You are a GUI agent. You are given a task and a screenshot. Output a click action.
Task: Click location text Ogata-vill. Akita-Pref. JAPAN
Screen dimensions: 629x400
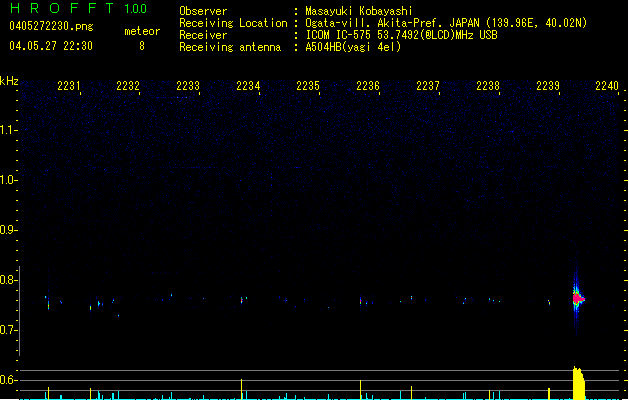pos(392,23)
